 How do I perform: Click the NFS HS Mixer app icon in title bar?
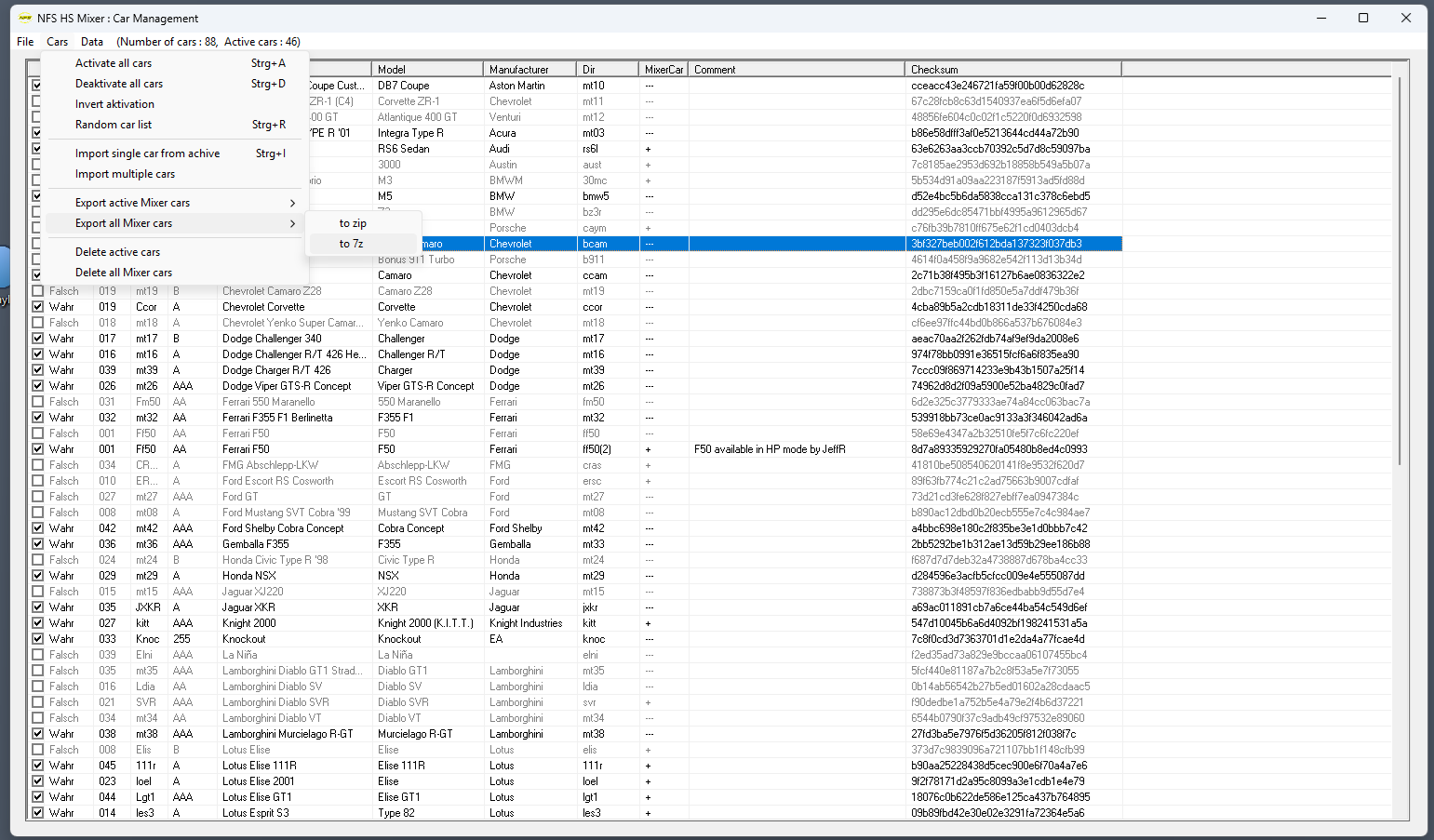point(25,18)
